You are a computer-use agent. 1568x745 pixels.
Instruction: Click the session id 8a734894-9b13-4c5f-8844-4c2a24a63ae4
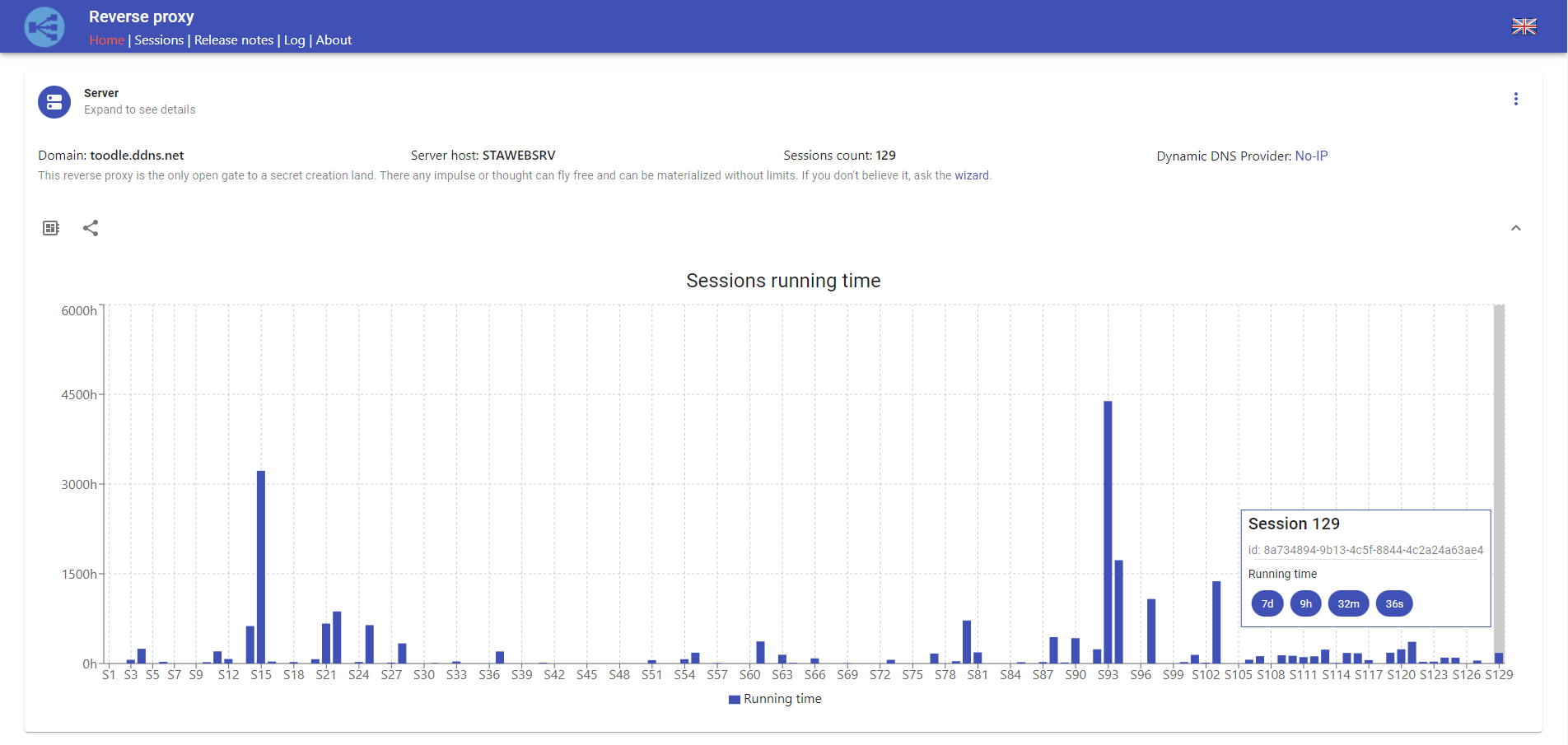(1374, 550)
